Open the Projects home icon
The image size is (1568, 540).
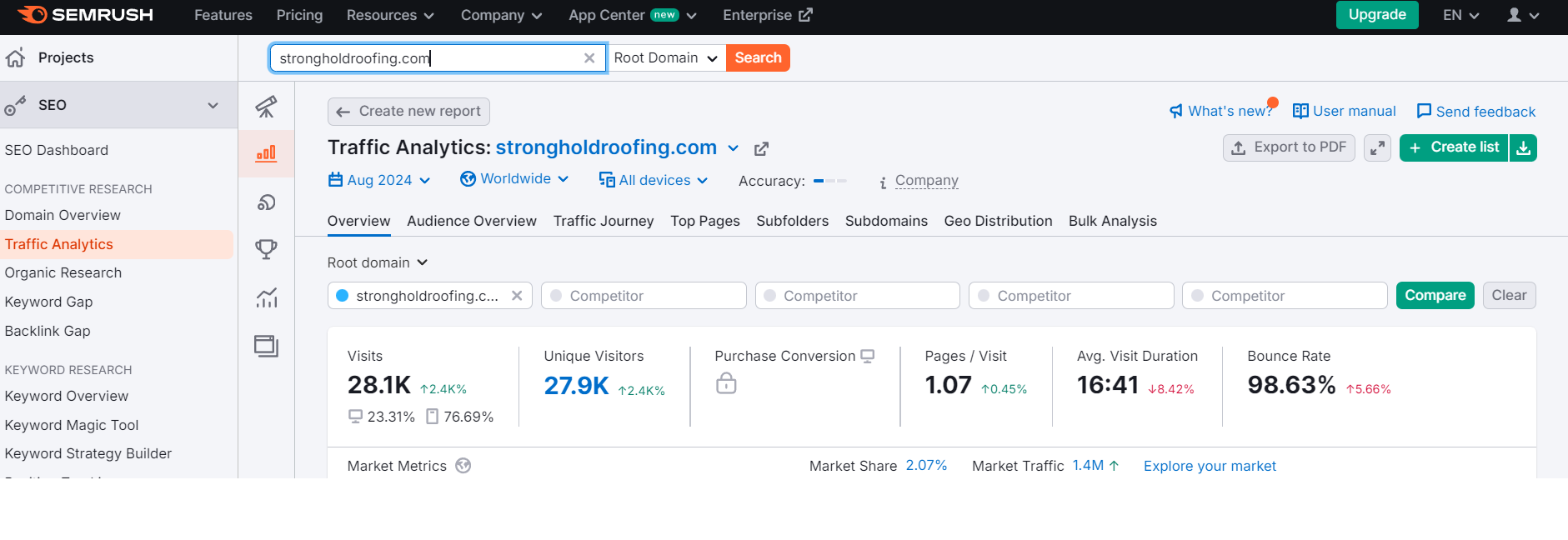pyautogui.click(x=15, y=57)
